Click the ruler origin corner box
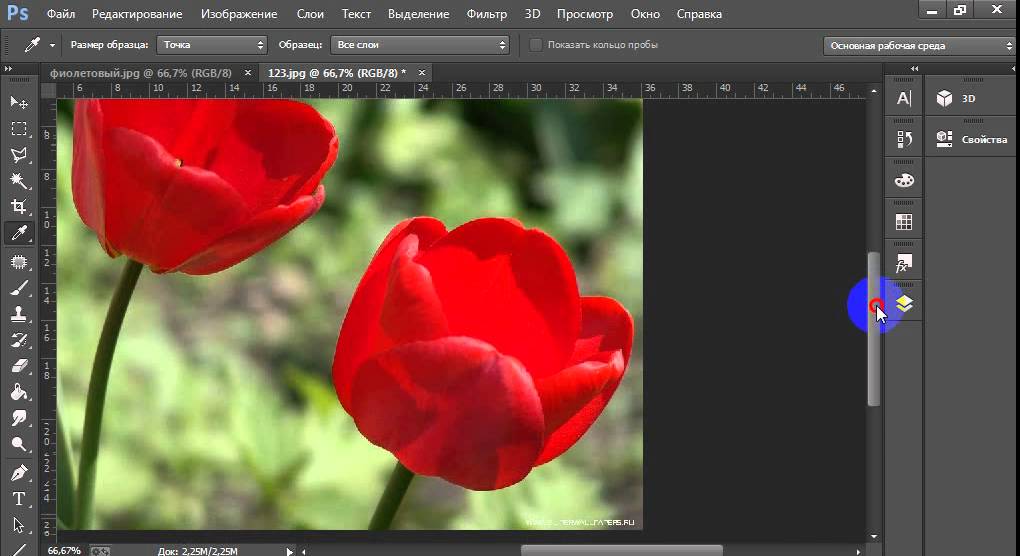 (x=49, y=90)
